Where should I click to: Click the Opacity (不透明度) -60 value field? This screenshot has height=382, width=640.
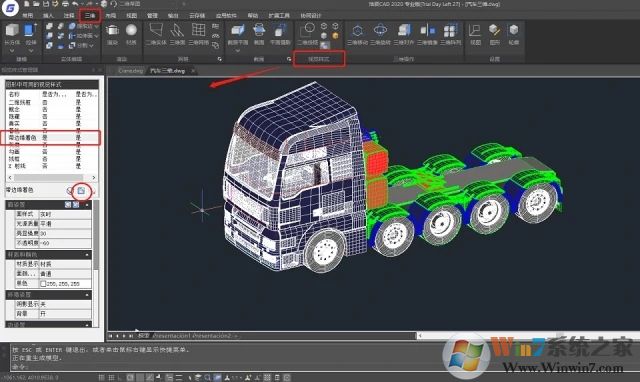tap(65, 243)
